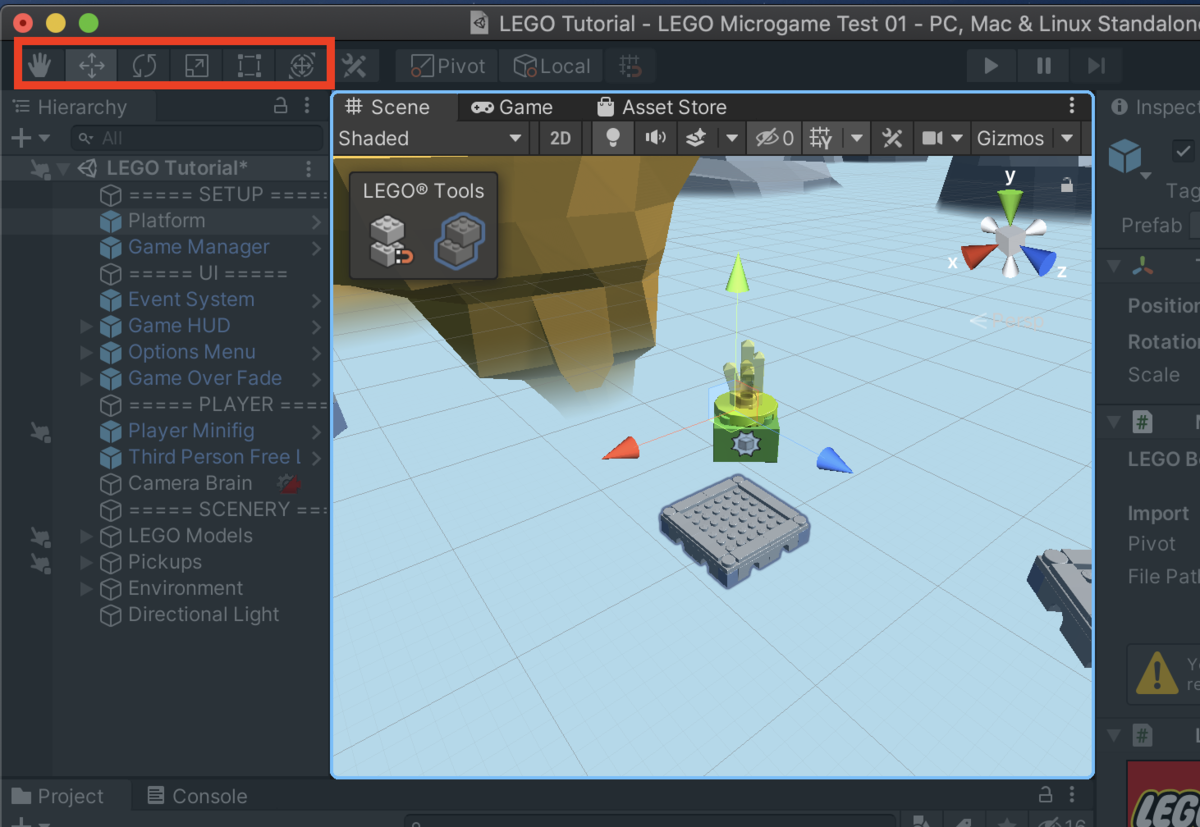This screenshot has height=827, width=1200.
Task: Open the Console tab
Action: [x=197, y=796]
